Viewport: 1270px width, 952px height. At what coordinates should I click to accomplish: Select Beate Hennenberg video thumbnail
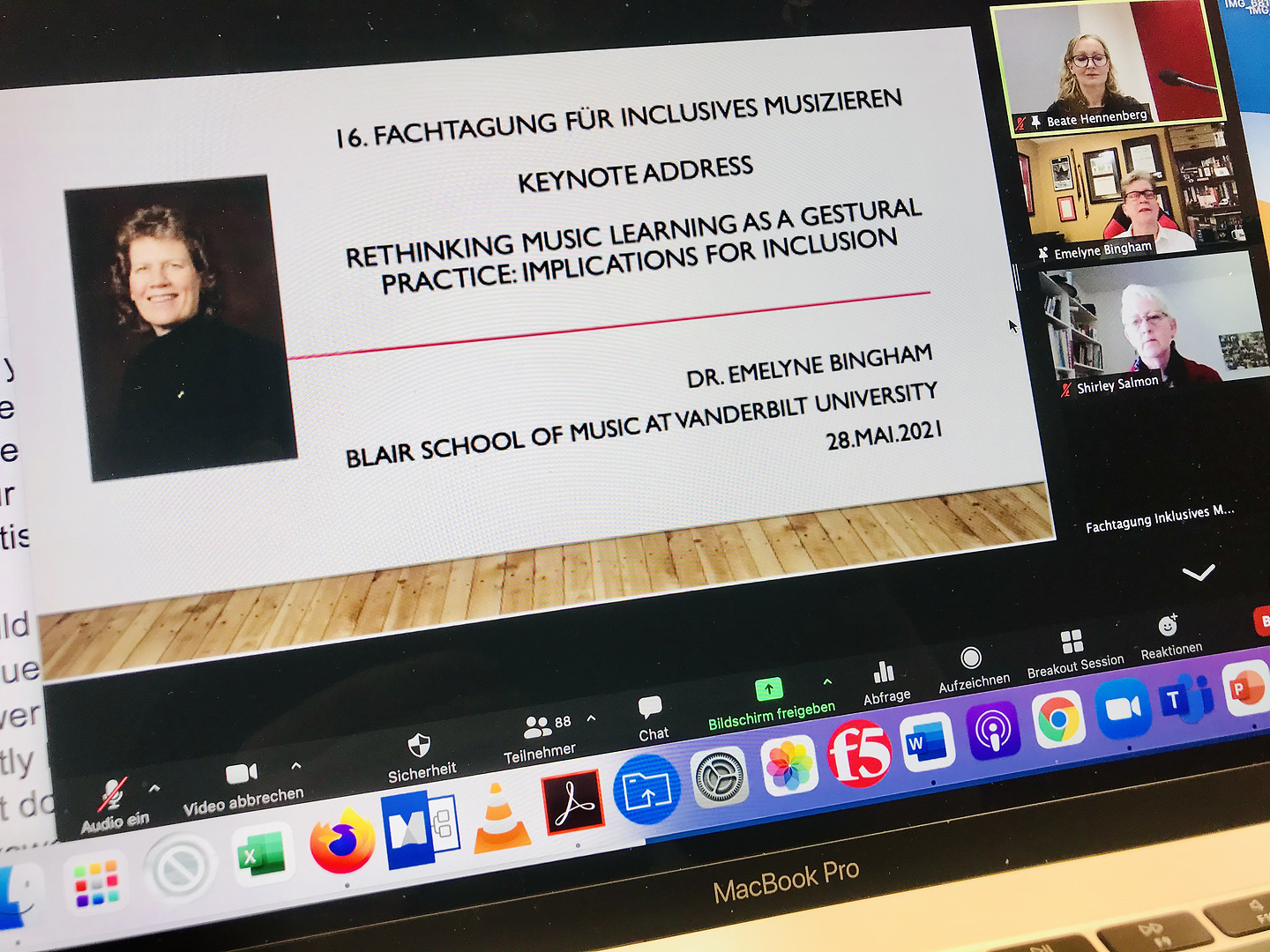1107,69
